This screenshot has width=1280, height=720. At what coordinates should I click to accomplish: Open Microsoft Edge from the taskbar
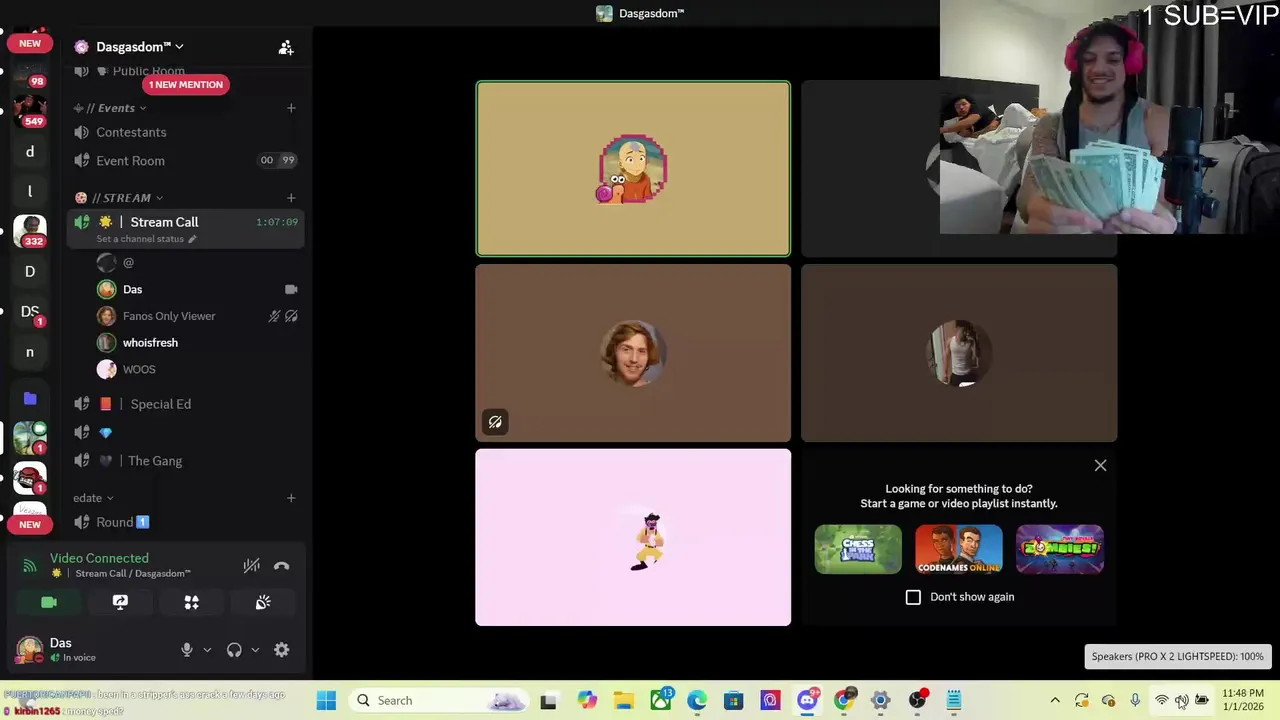[697, 701]
